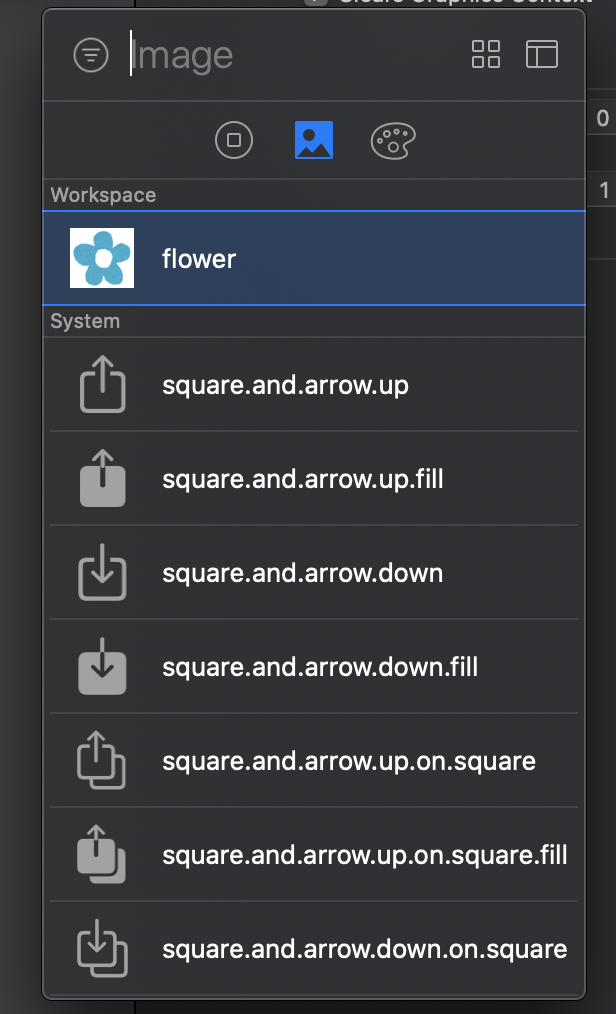Select the flower thumbnail image
This screenshot has width=616, height=1014.
pos(102,258)
